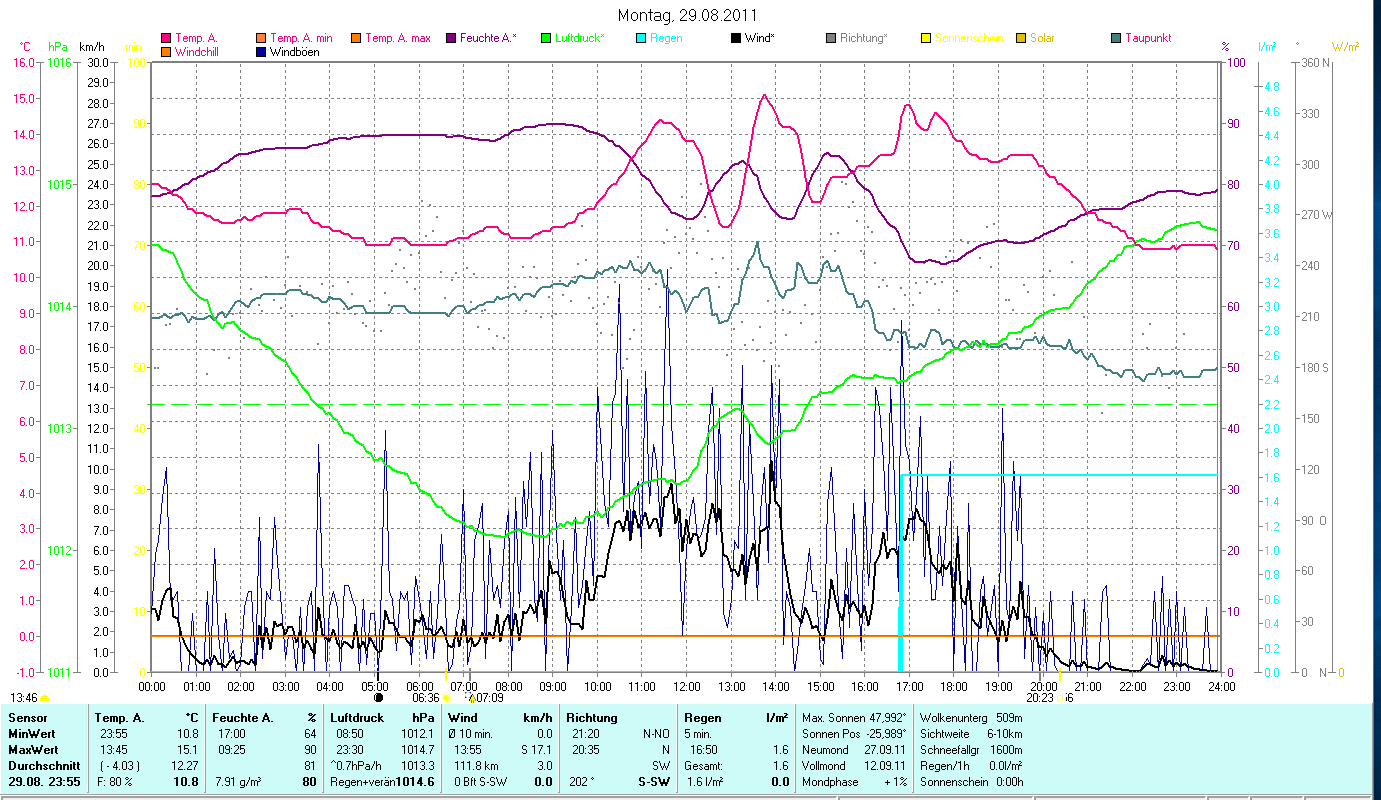Click the Sonnen Pos -25,989° entry
This screenshot has height=800, width=1381.
[x=854, y=733]
